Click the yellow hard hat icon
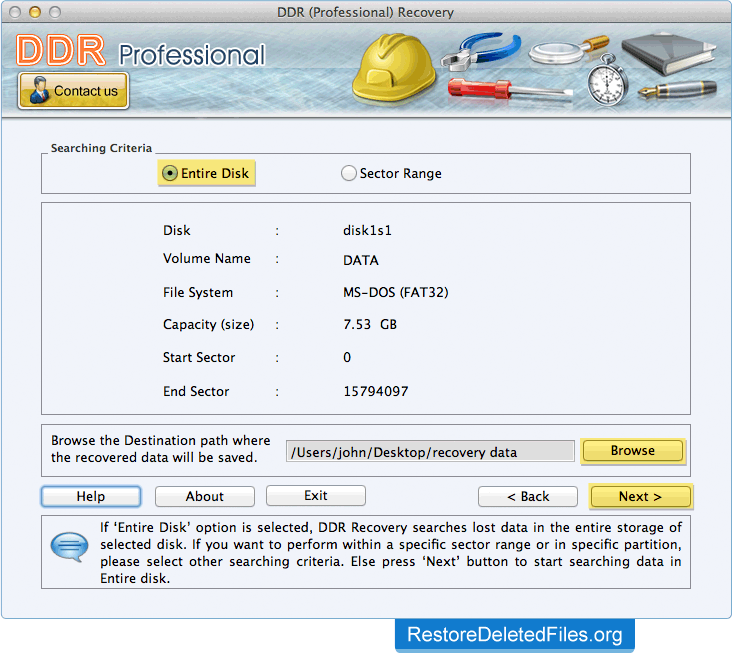The image size is (732, 653). pos(394,68)
